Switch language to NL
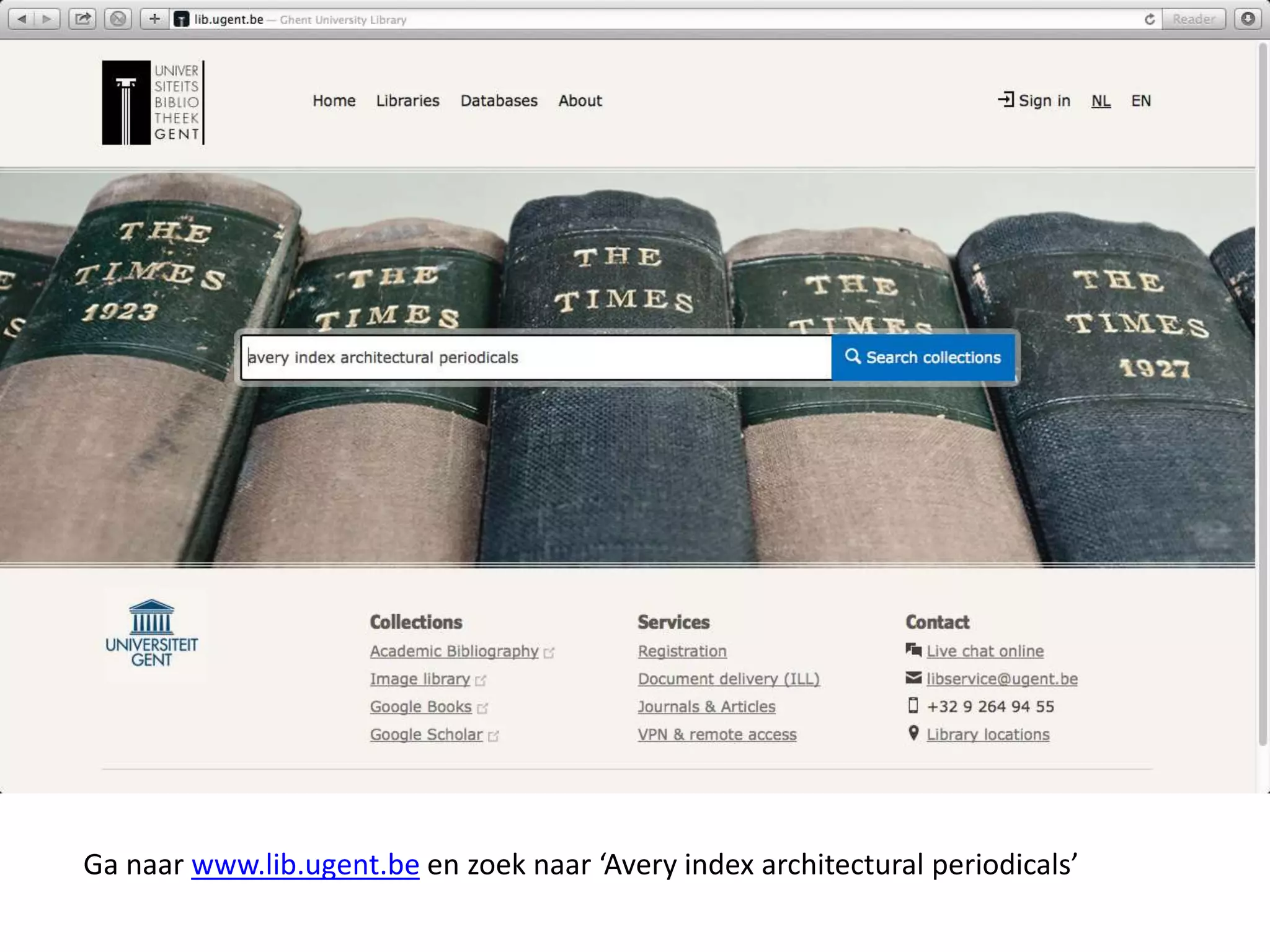1270x952 pixels. (1101, 100)
